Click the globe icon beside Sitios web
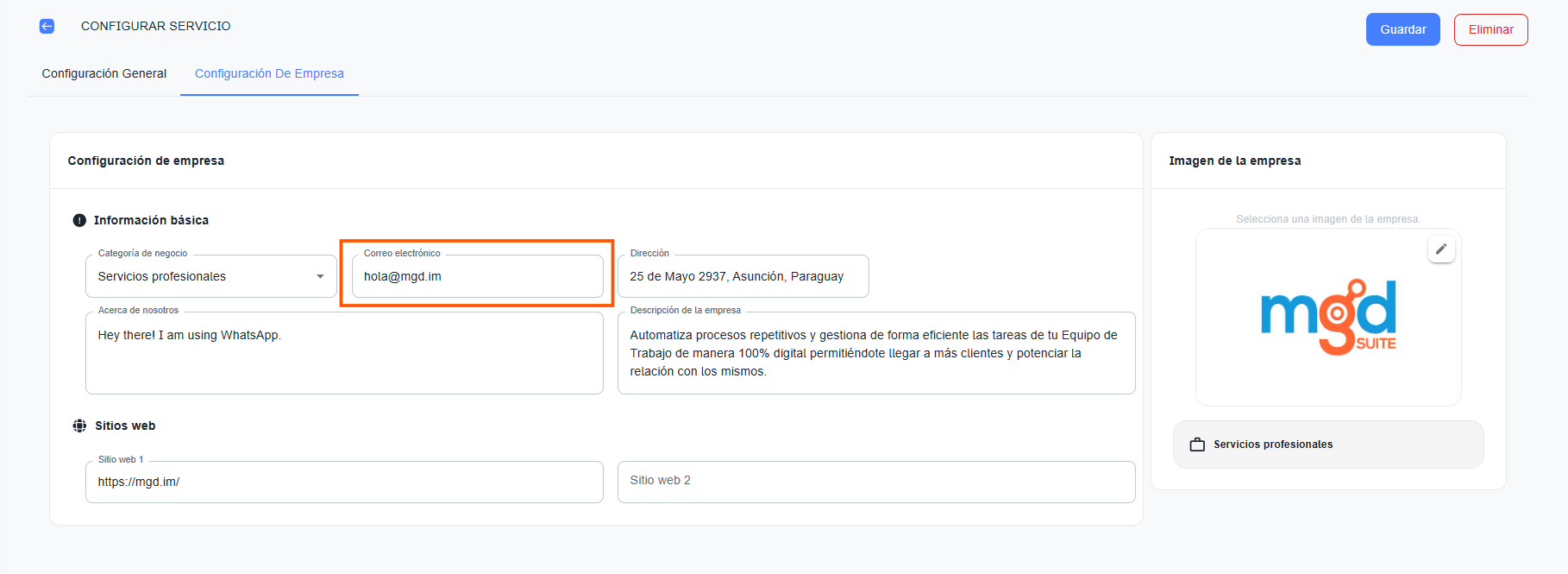 click(79, 426)
